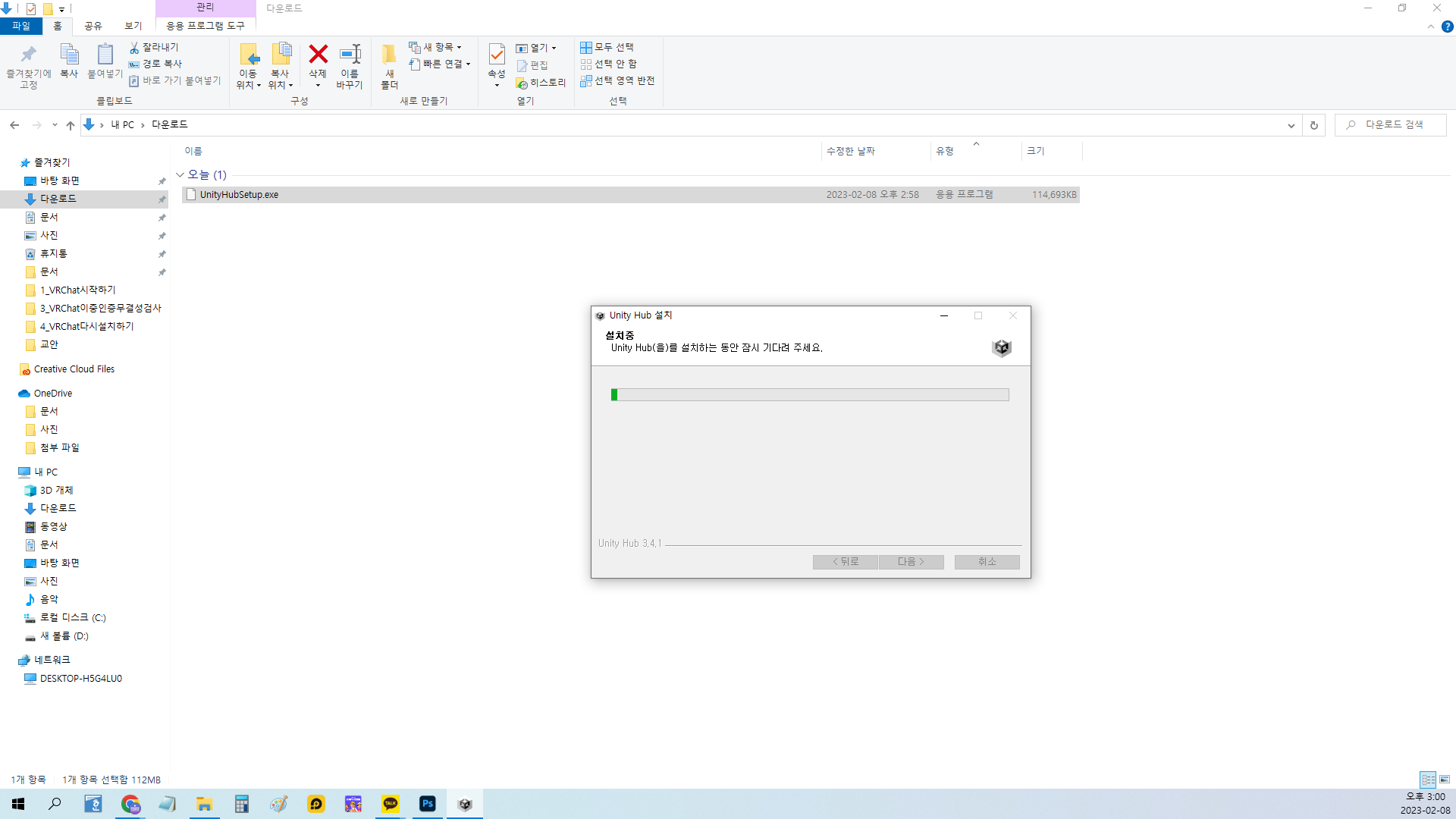This screenshot has height=819, width=1456.
Task: Collapse the ribbon with the chevron
Action: pyautogui.click(x=1431, y=27)
